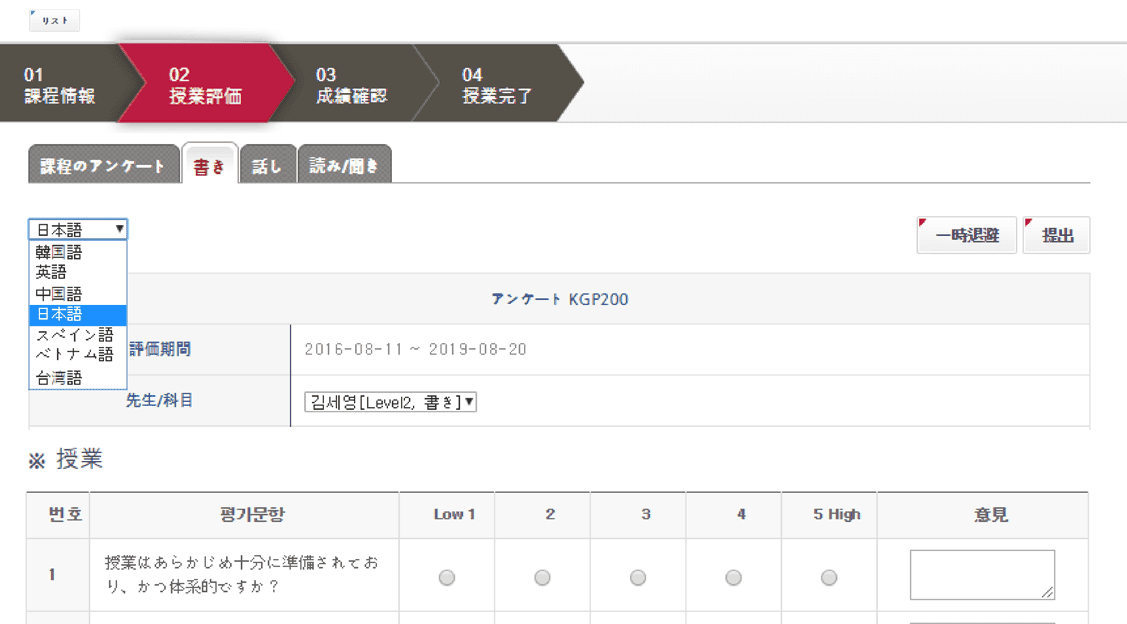Open step 03 成績確認
Screen dimensions: 1127x624
(351, 85)
